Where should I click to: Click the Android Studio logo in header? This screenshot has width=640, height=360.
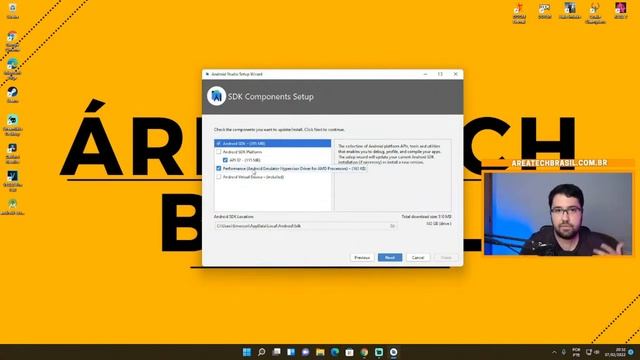216,96
